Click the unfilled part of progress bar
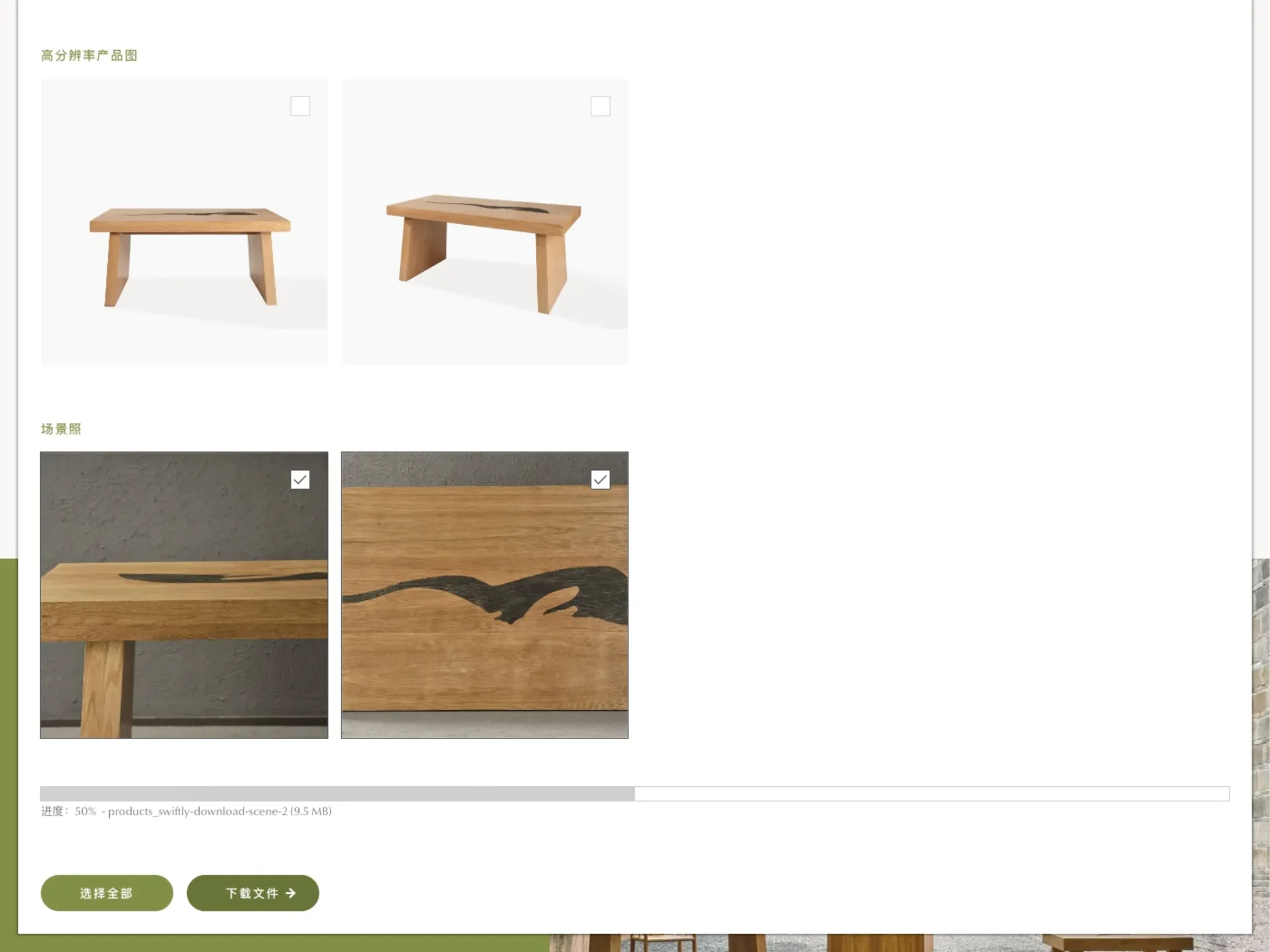 coord(932,793)
